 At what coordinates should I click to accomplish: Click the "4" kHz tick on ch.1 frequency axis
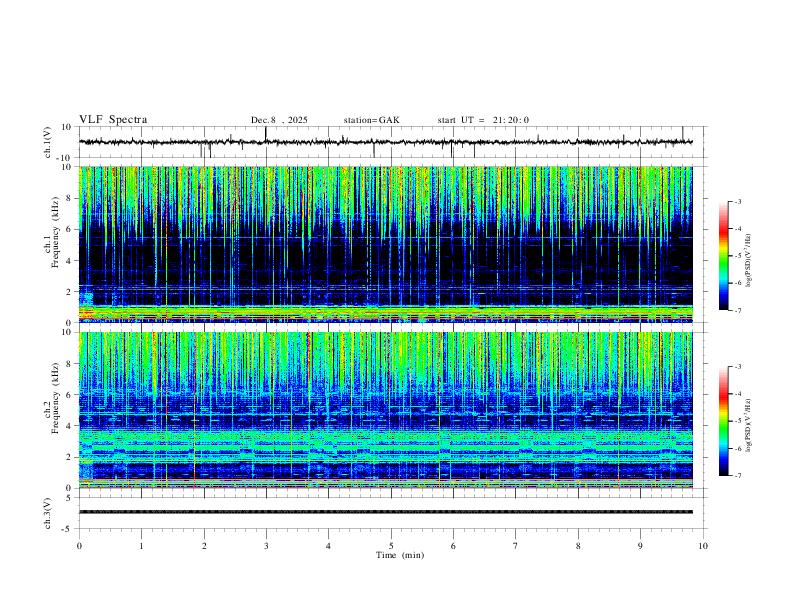pyautogui.click(x=69, y=261)
